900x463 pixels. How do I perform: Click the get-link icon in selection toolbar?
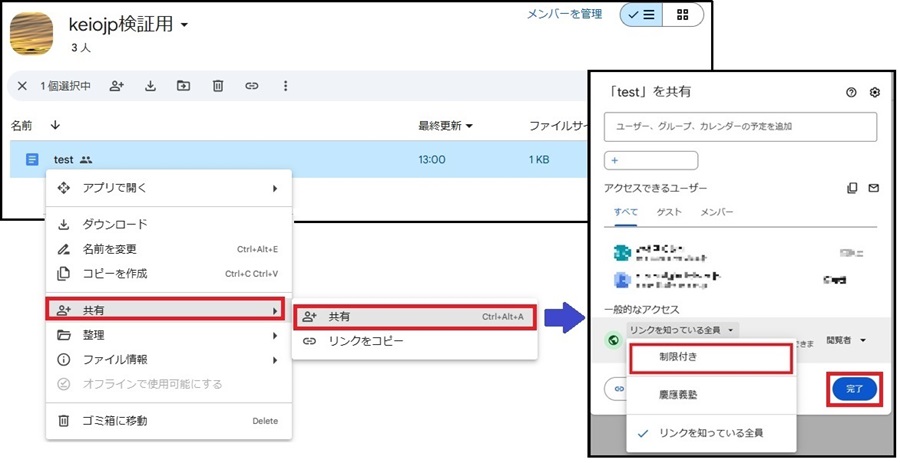(x=251, y=86)
